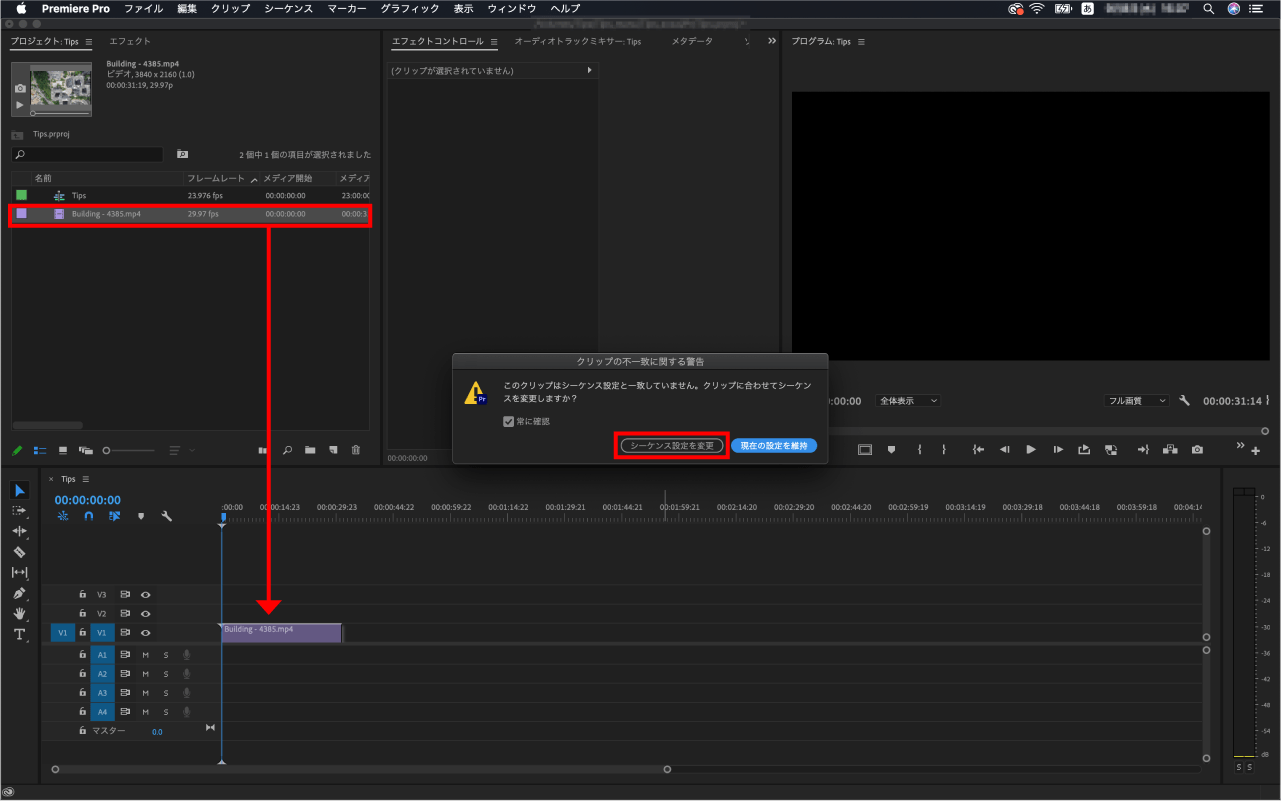
Task: Click Export Frame camera in program monitor
Action: [1197, 450]
